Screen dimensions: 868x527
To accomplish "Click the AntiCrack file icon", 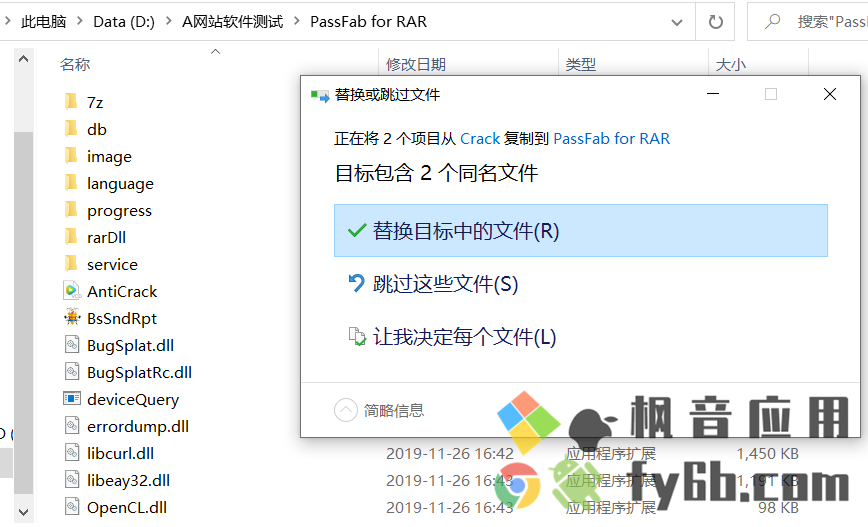I will click(x=72, y=291).
